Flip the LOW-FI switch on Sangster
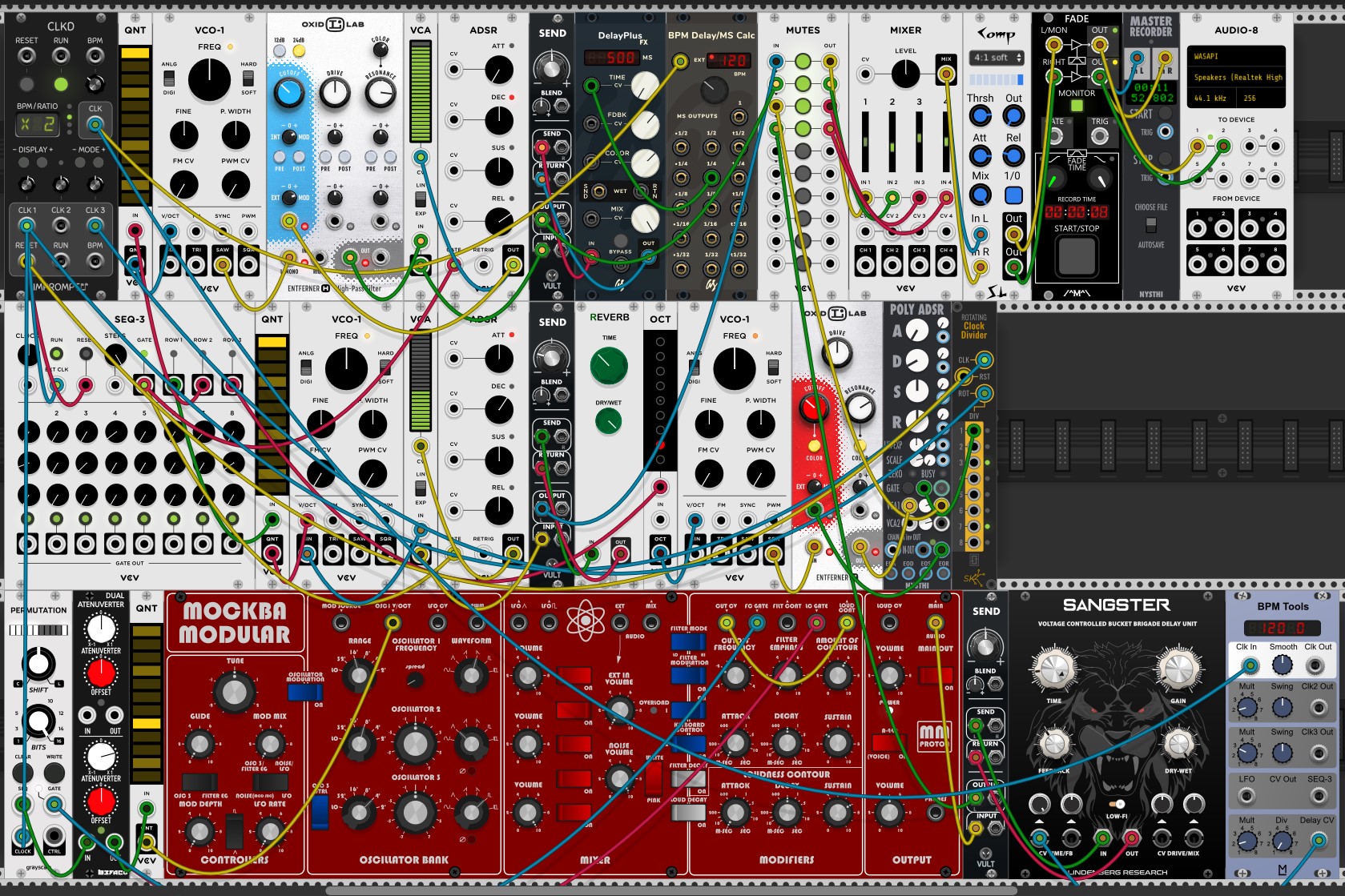The image size is (1345, 896). point(1116,804)
